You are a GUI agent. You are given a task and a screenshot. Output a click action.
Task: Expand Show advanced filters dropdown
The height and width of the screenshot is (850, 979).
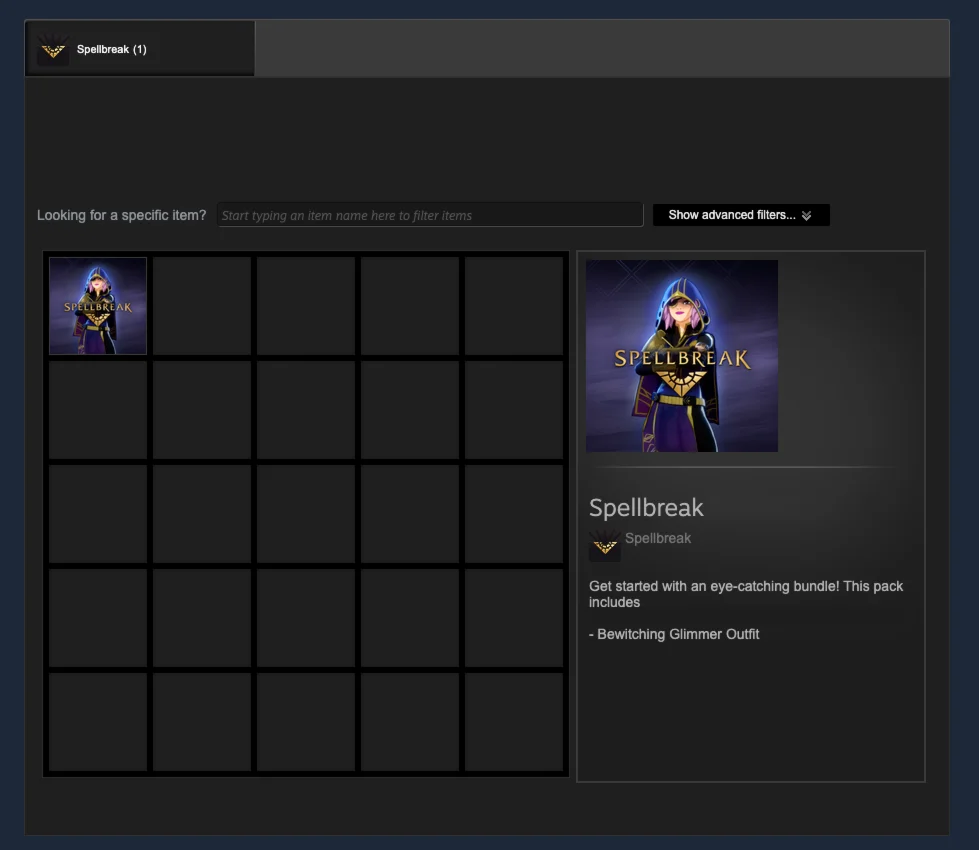(741, 215)
